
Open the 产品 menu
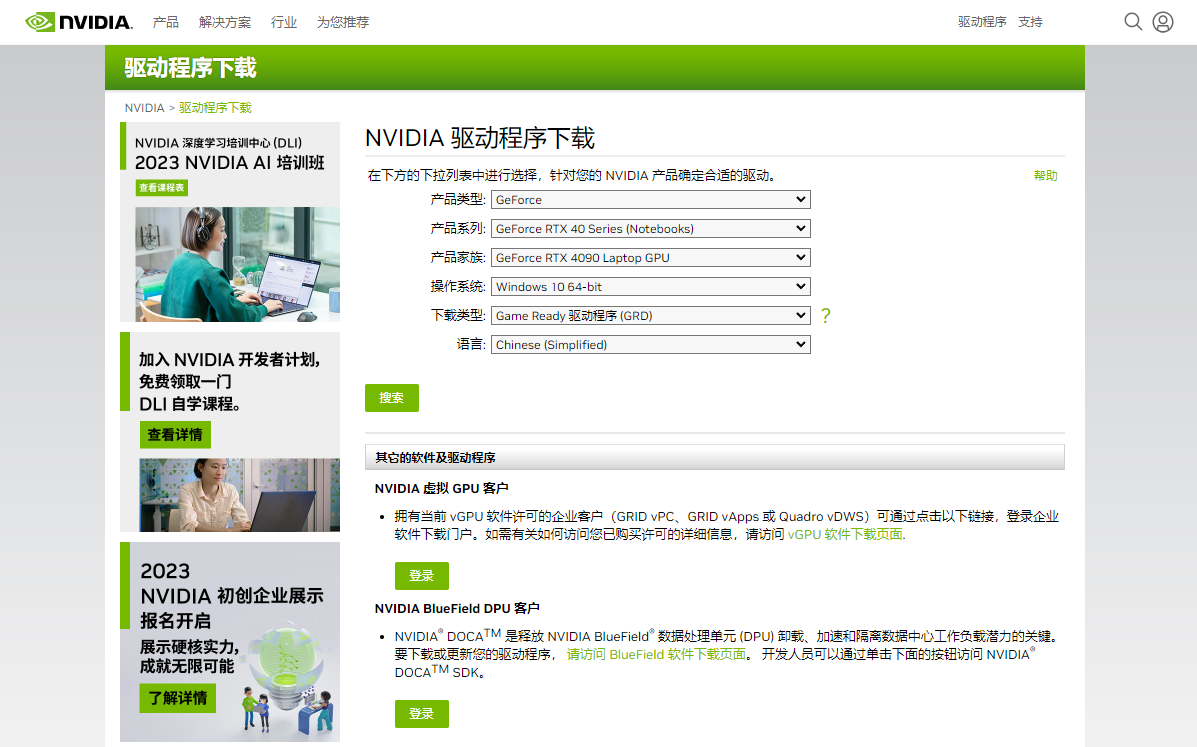point(166,22)
